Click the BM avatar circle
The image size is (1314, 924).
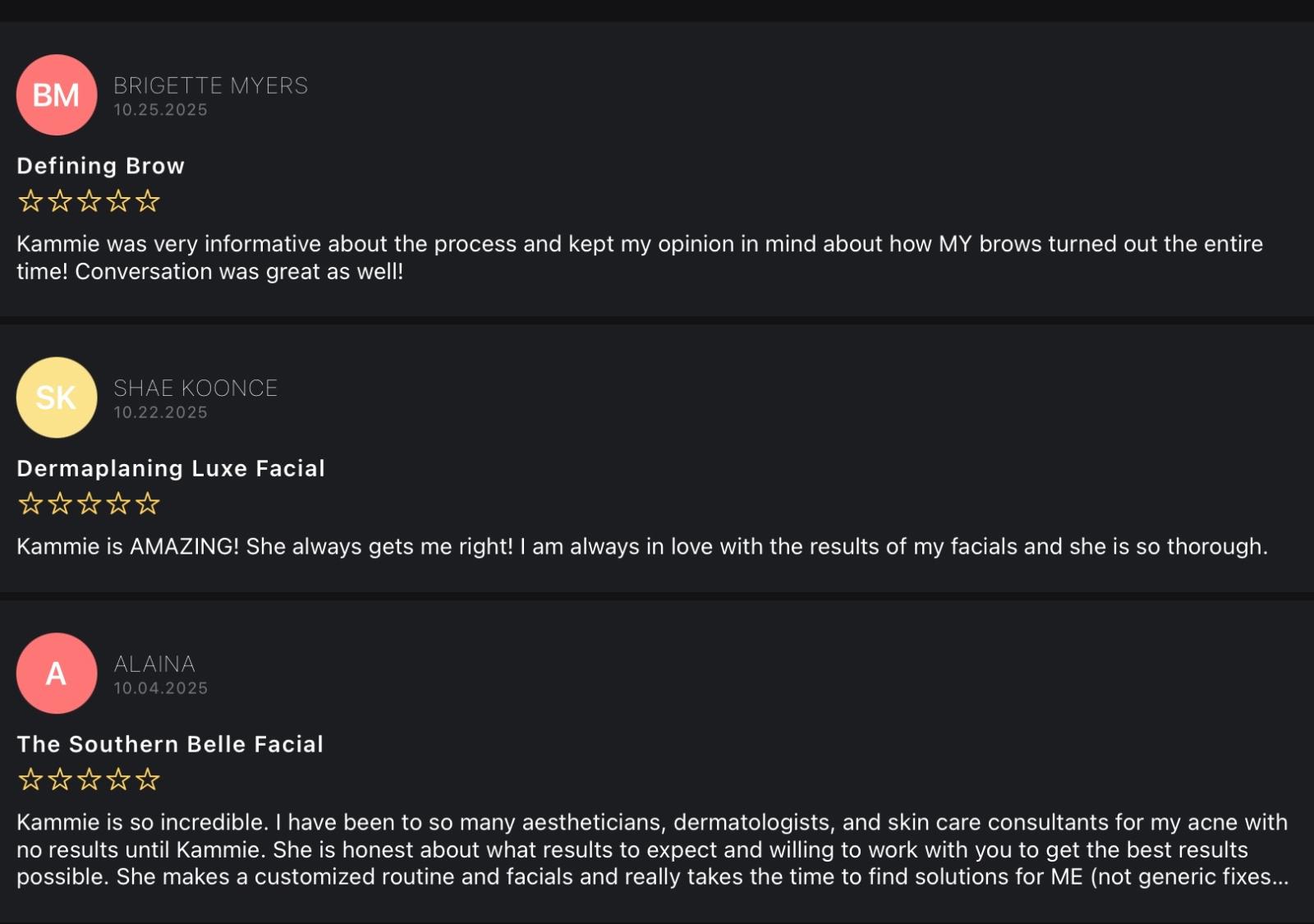[x=57, y=95]
